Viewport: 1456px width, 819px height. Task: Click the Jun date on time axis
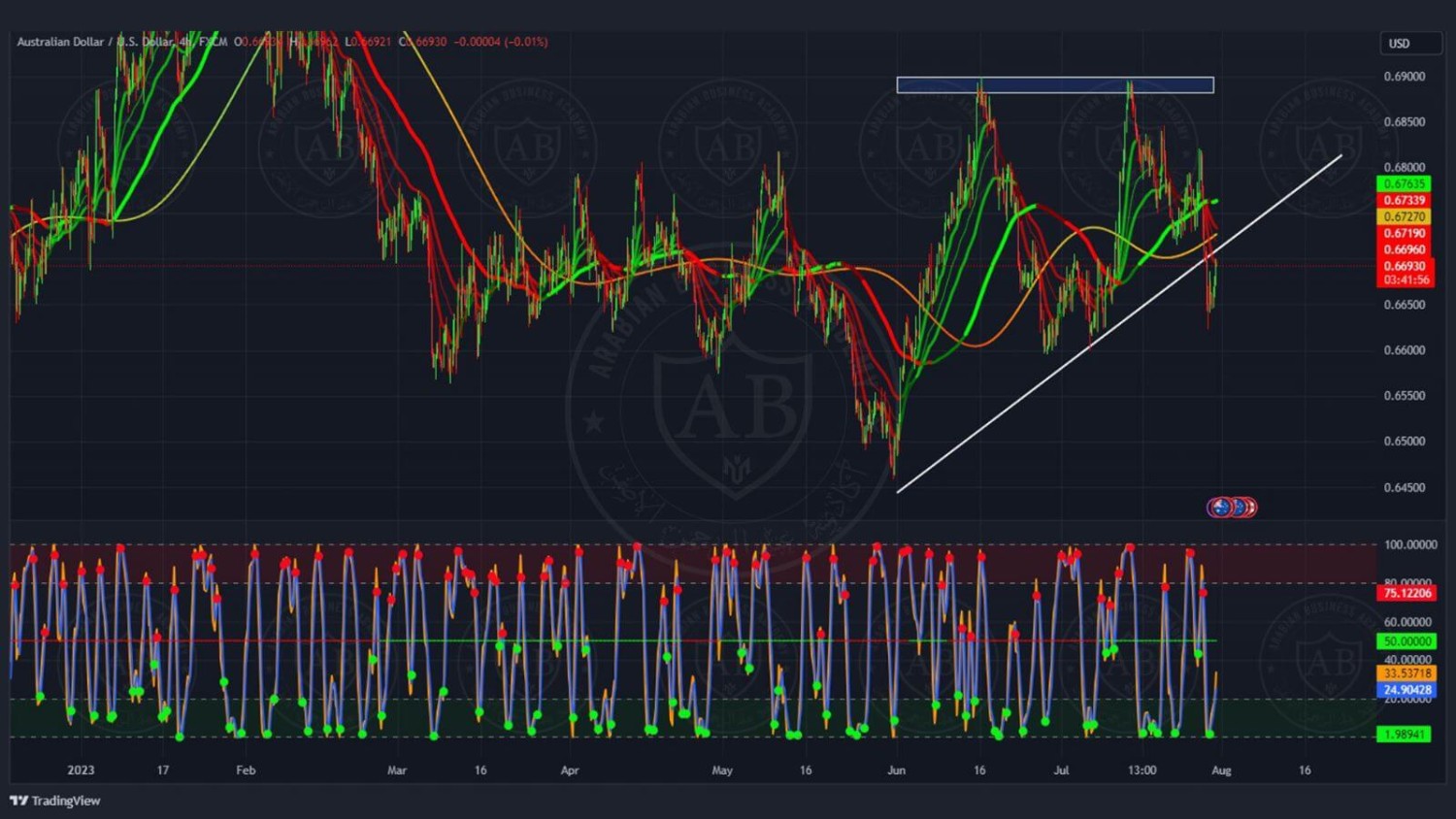896,770
